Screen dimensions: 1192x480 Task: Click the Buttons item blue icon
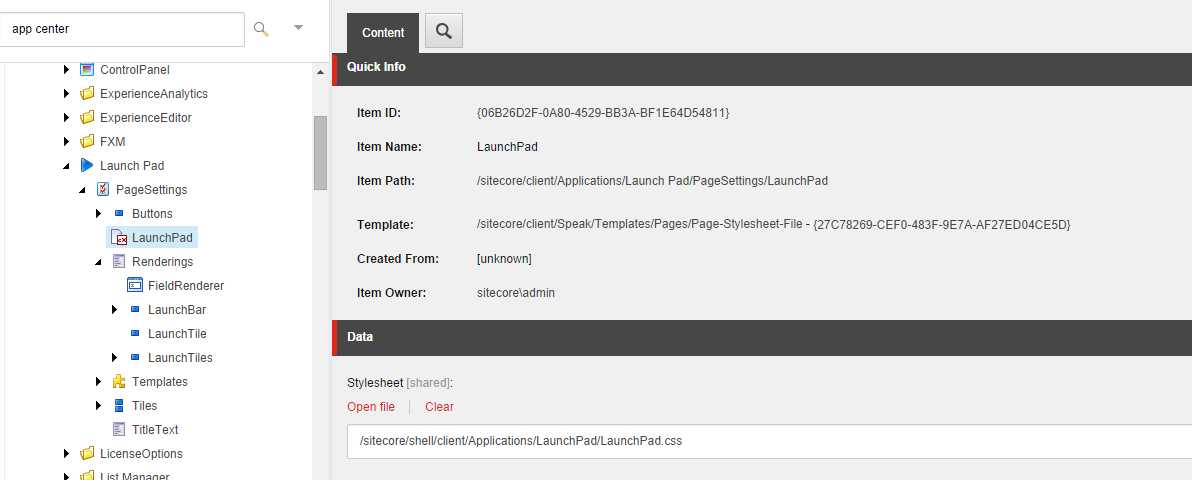point(119,214)
